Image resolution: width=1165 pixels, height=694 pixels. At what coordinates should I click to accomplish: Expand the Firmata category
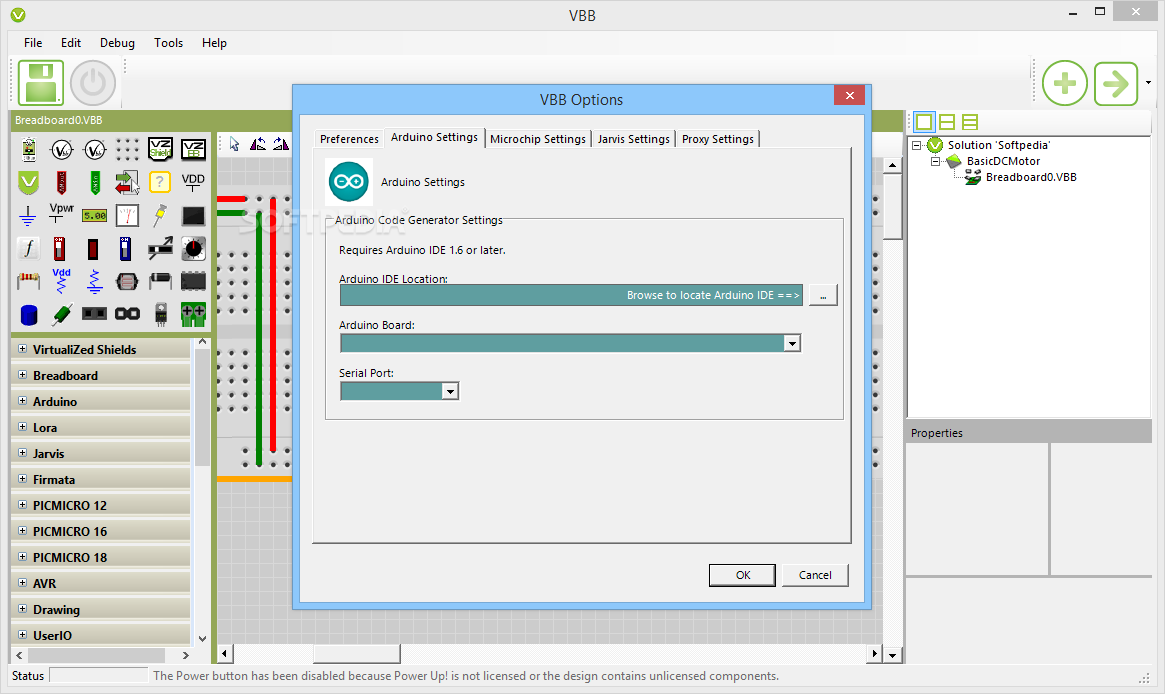[x=22, y=479]
